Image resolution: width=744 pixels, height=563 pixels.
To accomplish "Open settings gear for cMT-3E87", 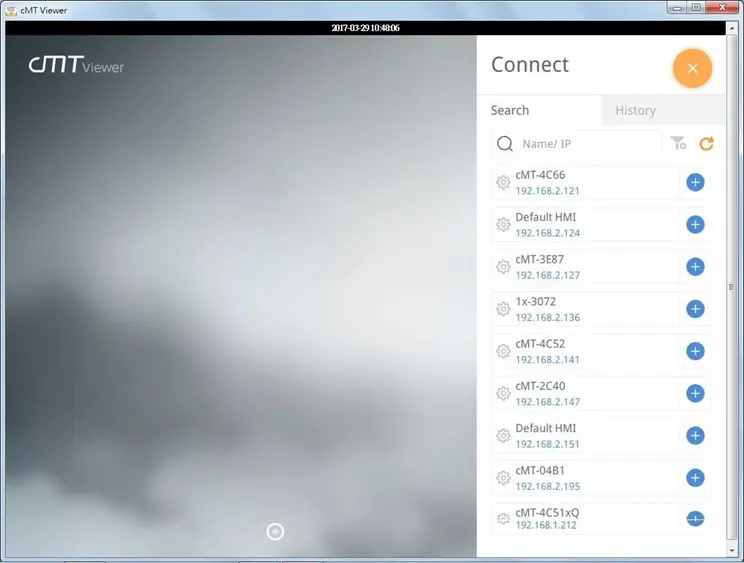I will click(x=503, y=267).
